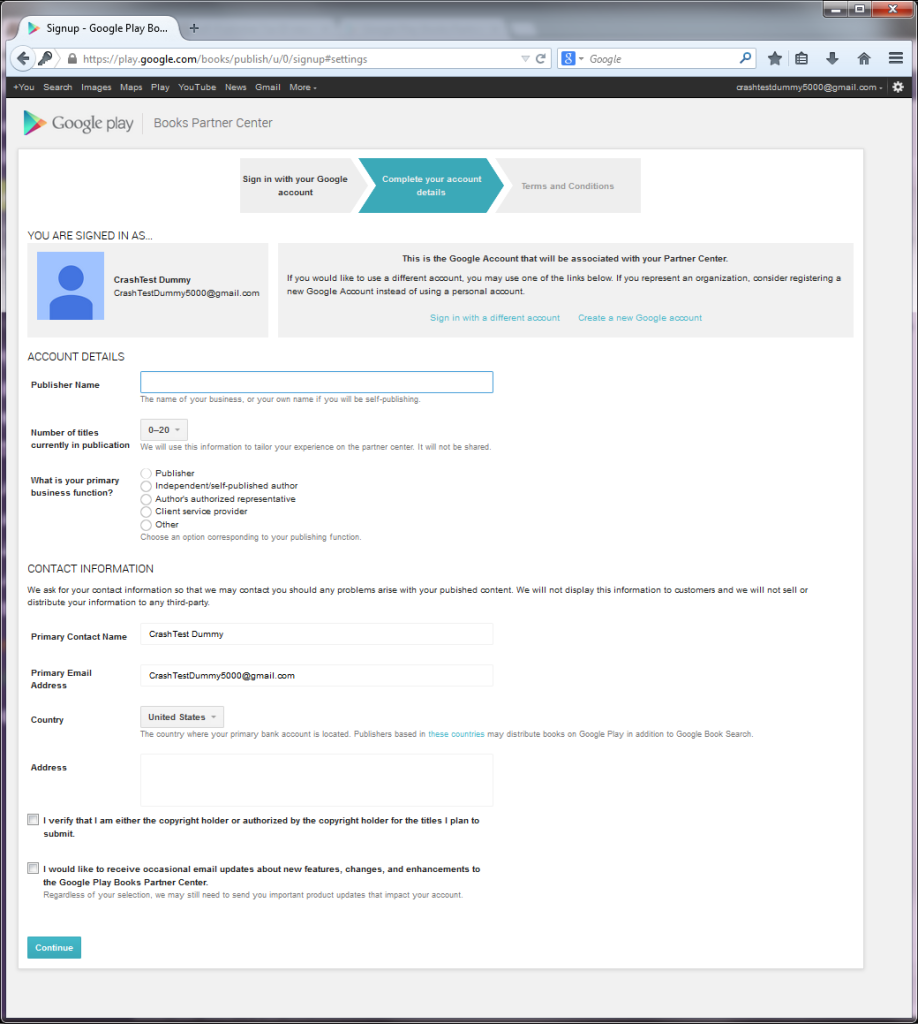The width and height of the screenshot is (918, 1024).
Task: Open the Country dropdown showing United States
Action: tap(182, 717)
